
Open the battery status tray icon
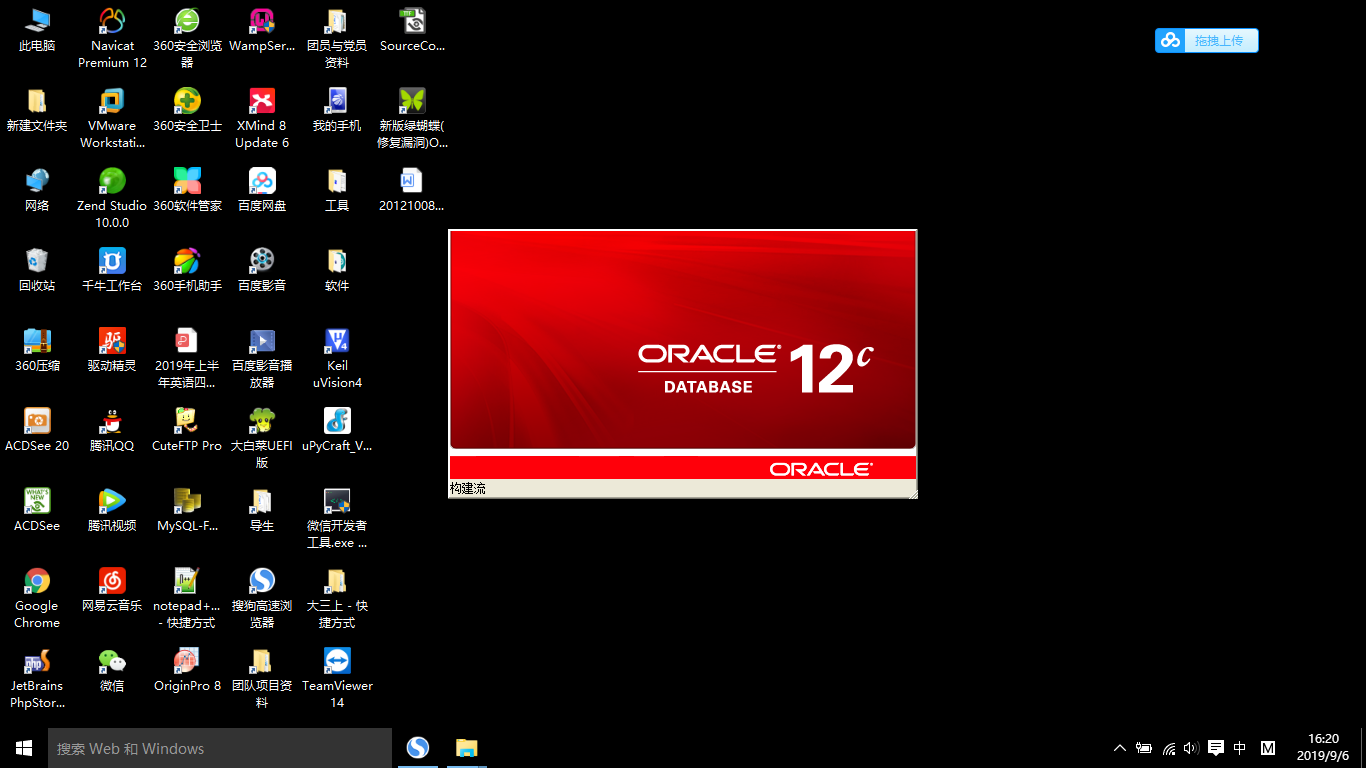[x=1144, y=748]
